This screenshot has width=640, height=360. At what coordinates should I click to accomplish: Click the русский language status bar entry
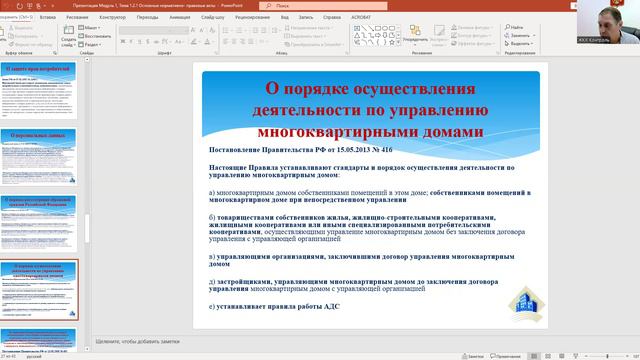point(34,357)
